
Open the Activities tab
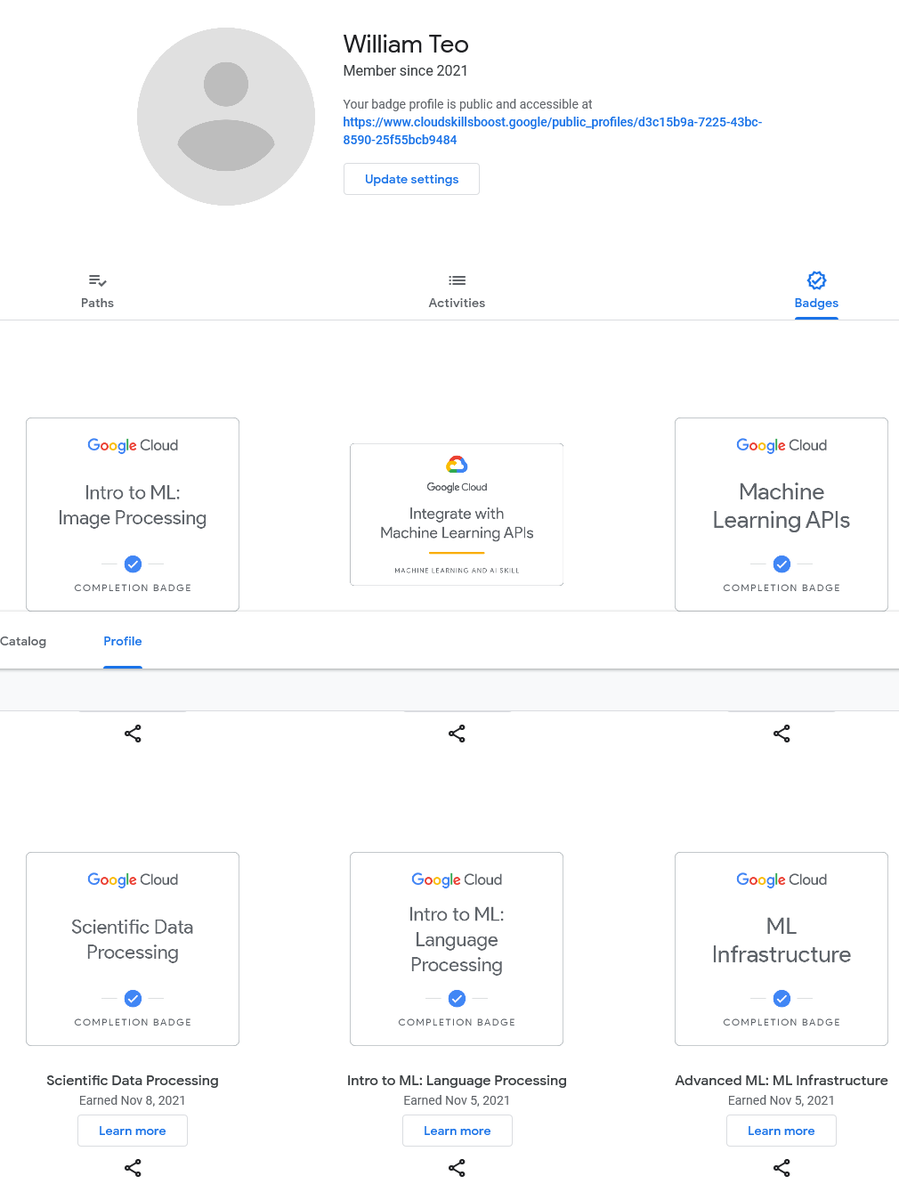pos(457,292)
